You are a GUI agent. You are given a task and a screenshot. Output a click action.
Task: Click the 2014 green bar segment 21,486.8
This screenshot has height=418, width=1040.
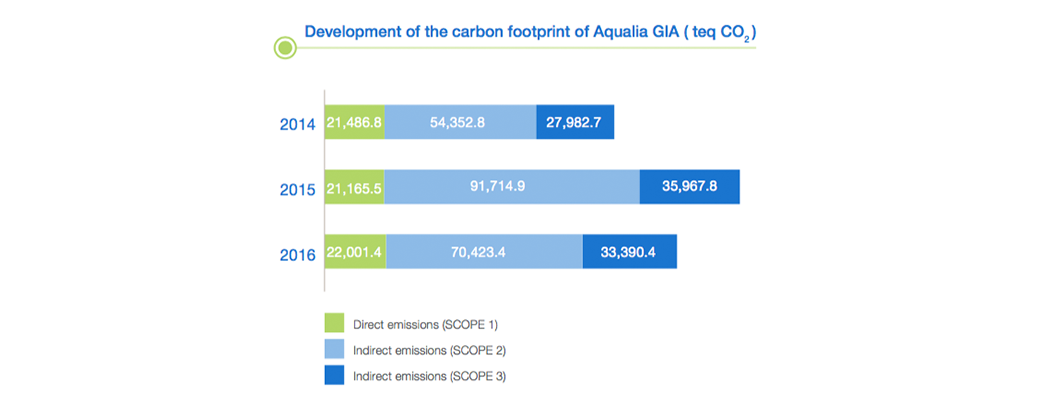point(355,122)
